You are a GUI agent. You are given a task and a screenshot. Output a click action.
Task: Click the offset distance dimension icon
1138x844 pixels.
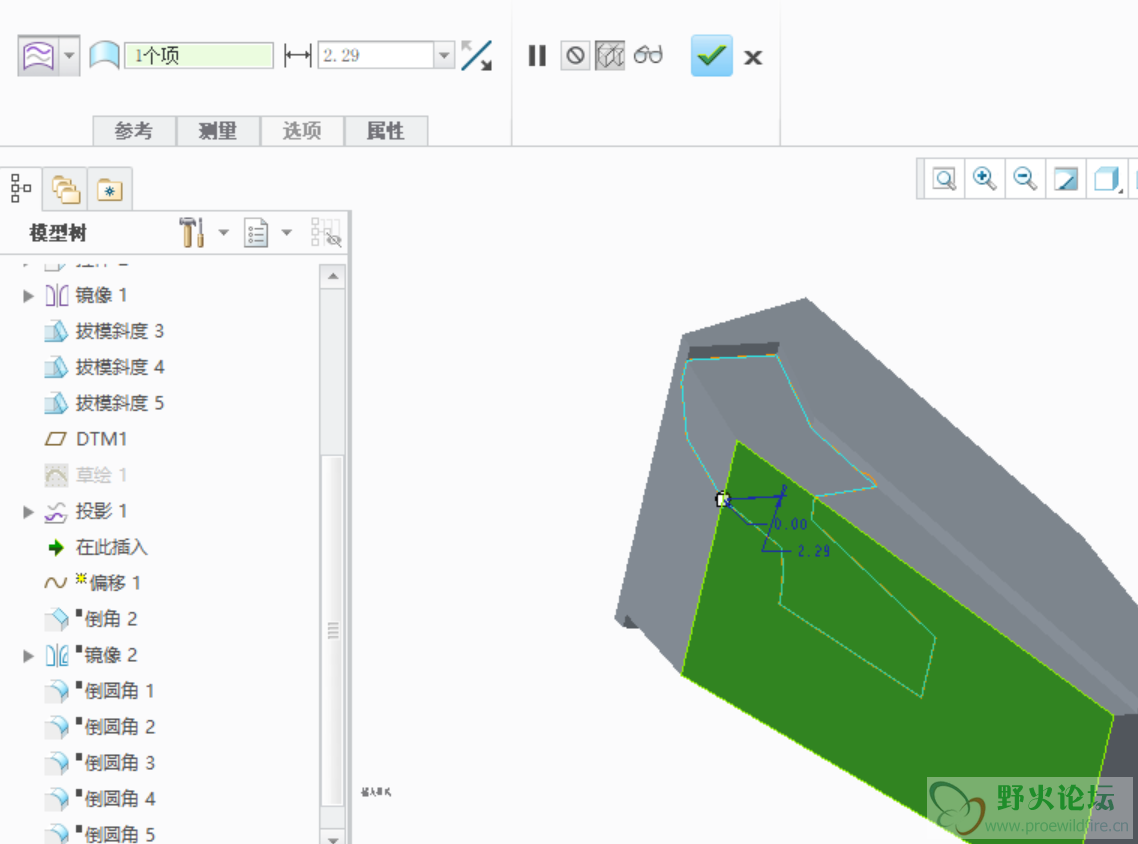297,55
